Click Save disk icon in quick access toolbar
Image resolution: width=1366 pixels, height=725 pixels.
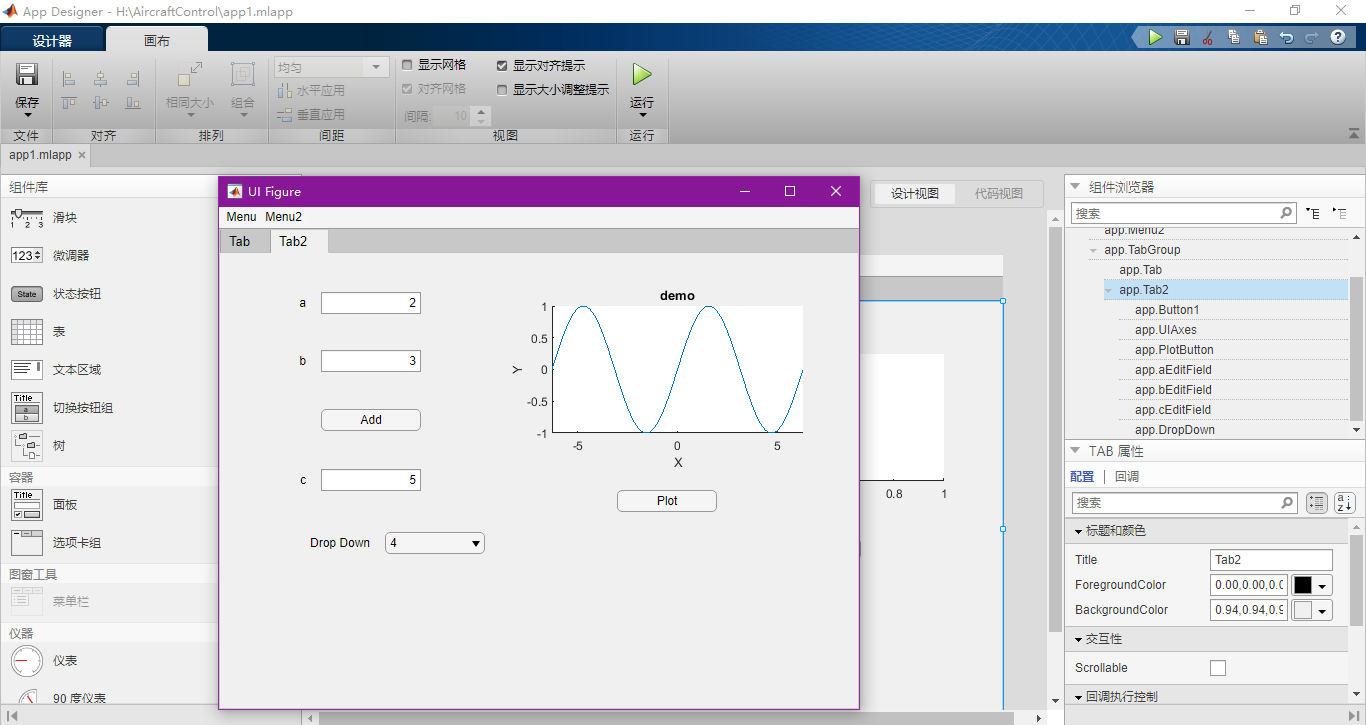(x=1181, y=38)
